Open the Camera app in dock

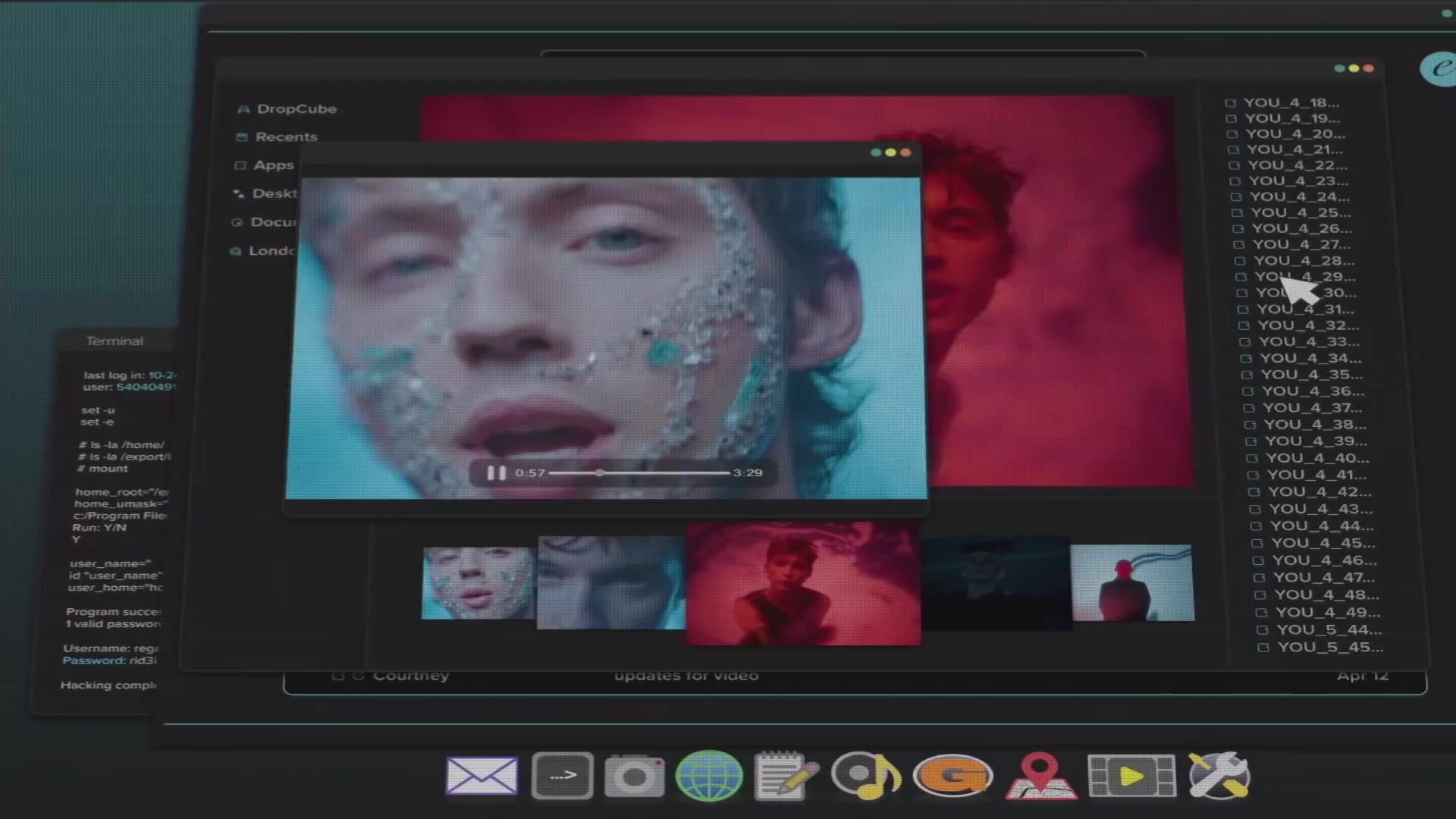click(635, 776)
